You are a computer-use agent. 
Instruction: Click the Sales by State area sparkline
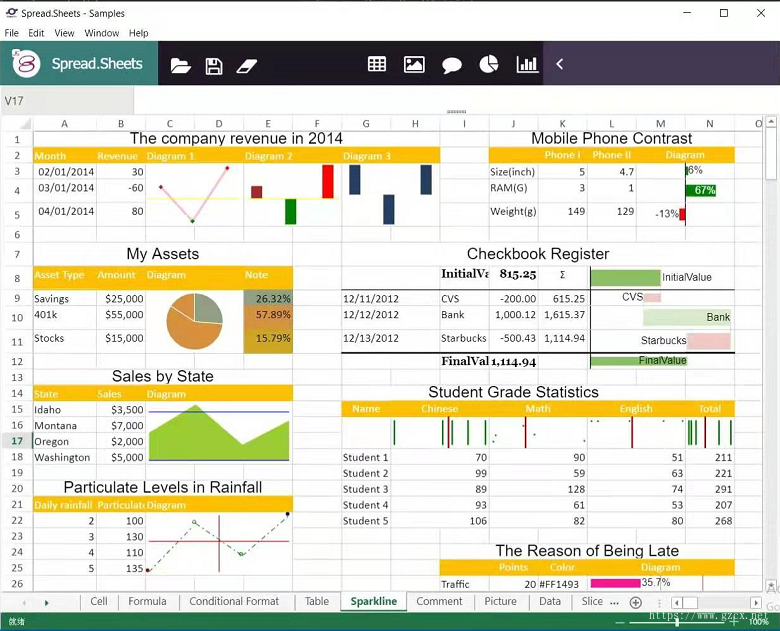pos(219,433)
